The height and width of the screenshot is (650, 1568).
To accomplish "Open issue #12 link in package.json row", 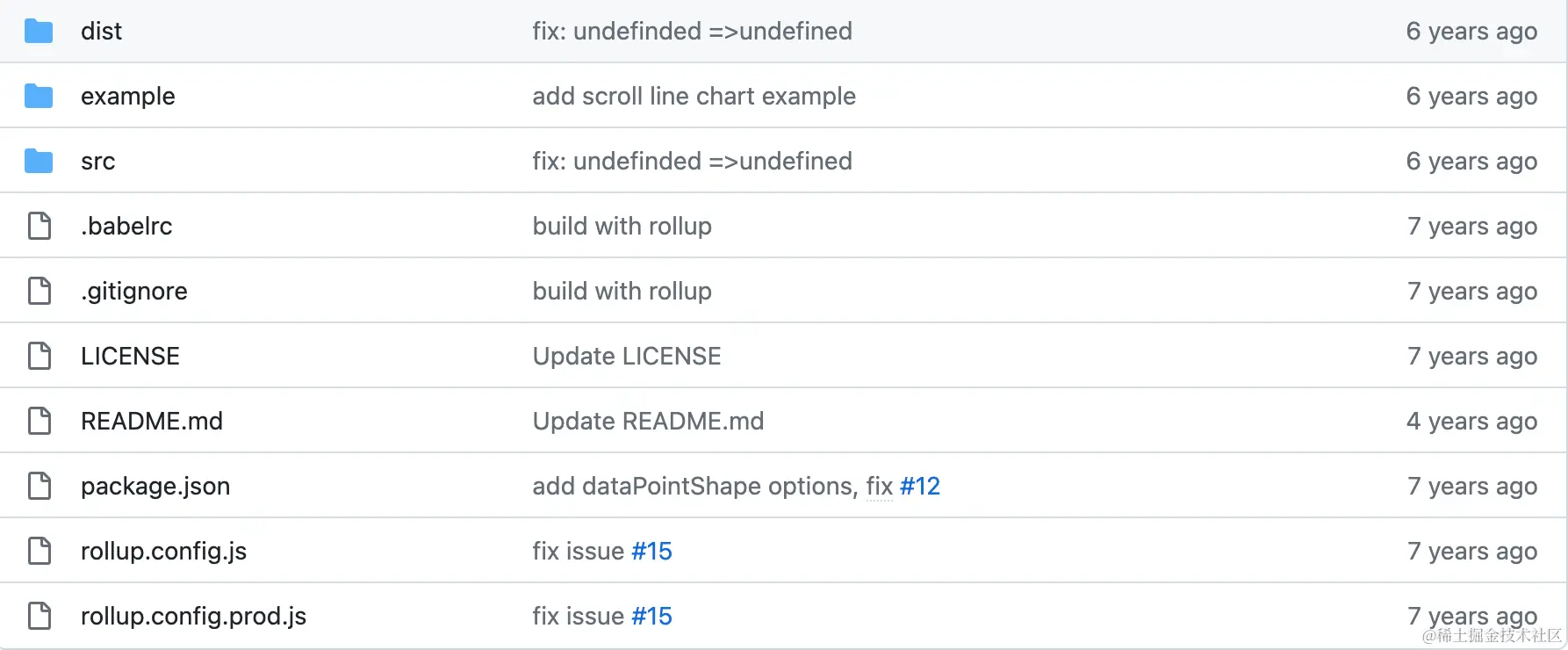I will point(920,487).
